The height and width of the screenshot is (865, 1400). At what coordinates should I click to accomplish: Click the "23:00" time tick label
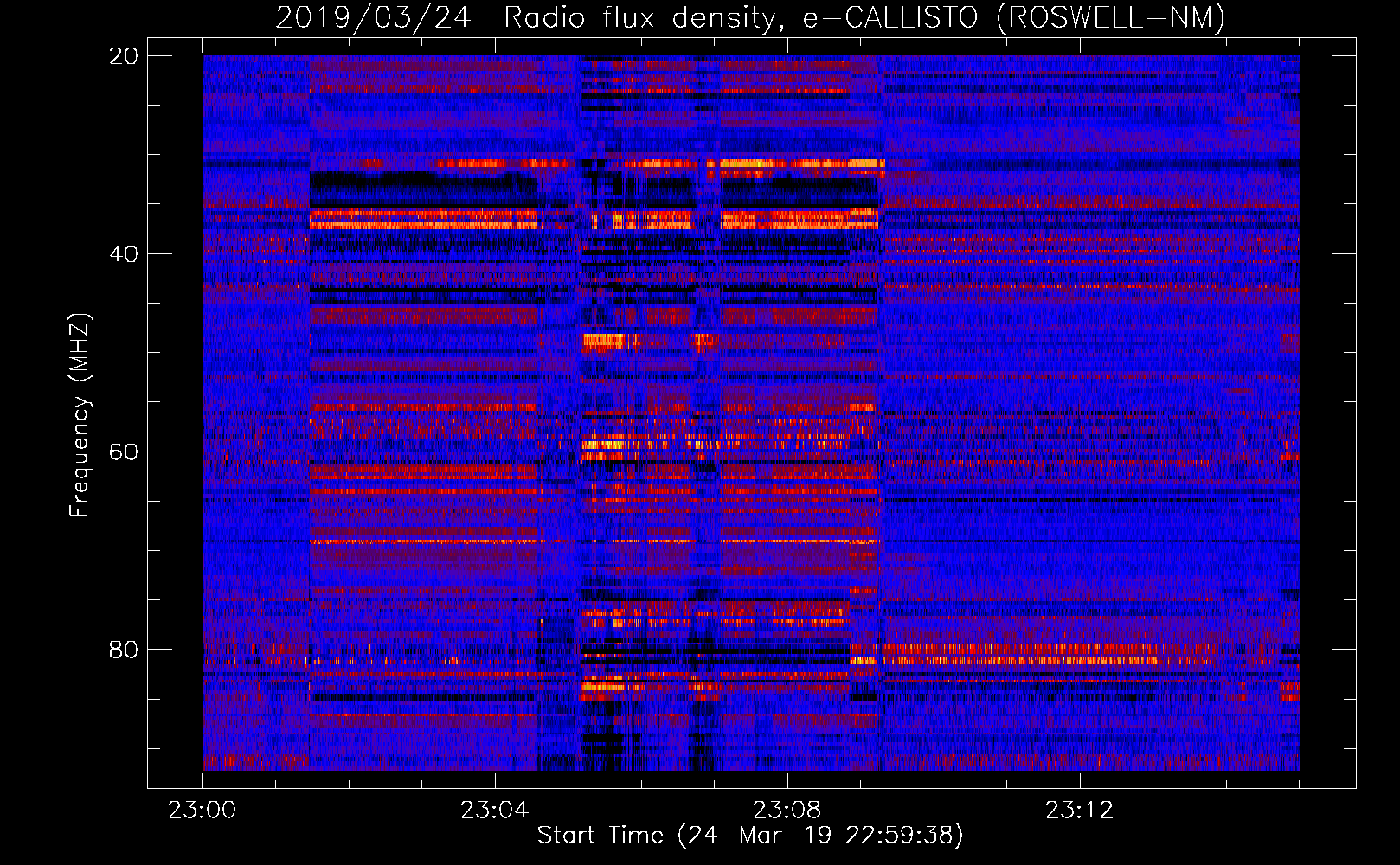[x=202, y=811]
